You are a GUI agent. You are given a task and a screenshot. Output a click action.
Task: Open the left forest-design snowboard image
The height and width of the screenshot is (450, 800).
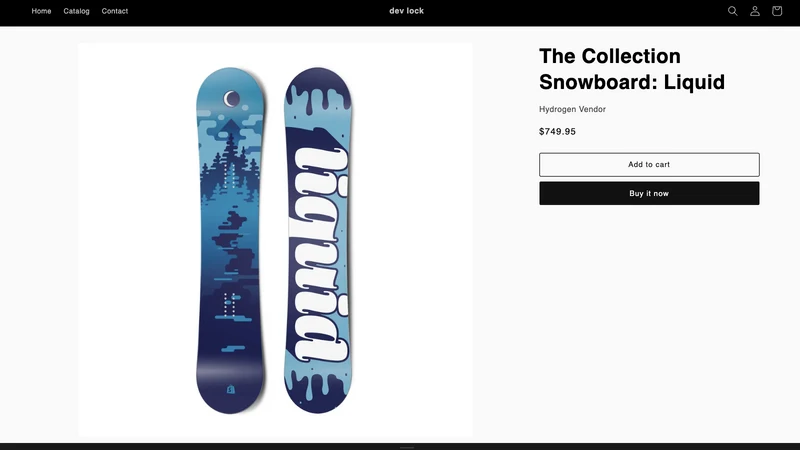pos(231,240)
